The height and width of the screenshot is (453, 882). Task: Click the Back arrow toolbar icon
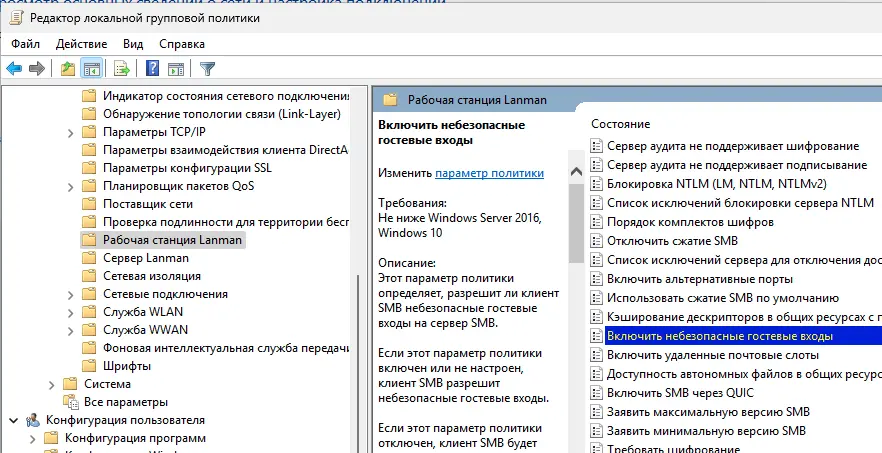(x=14, y=69)
